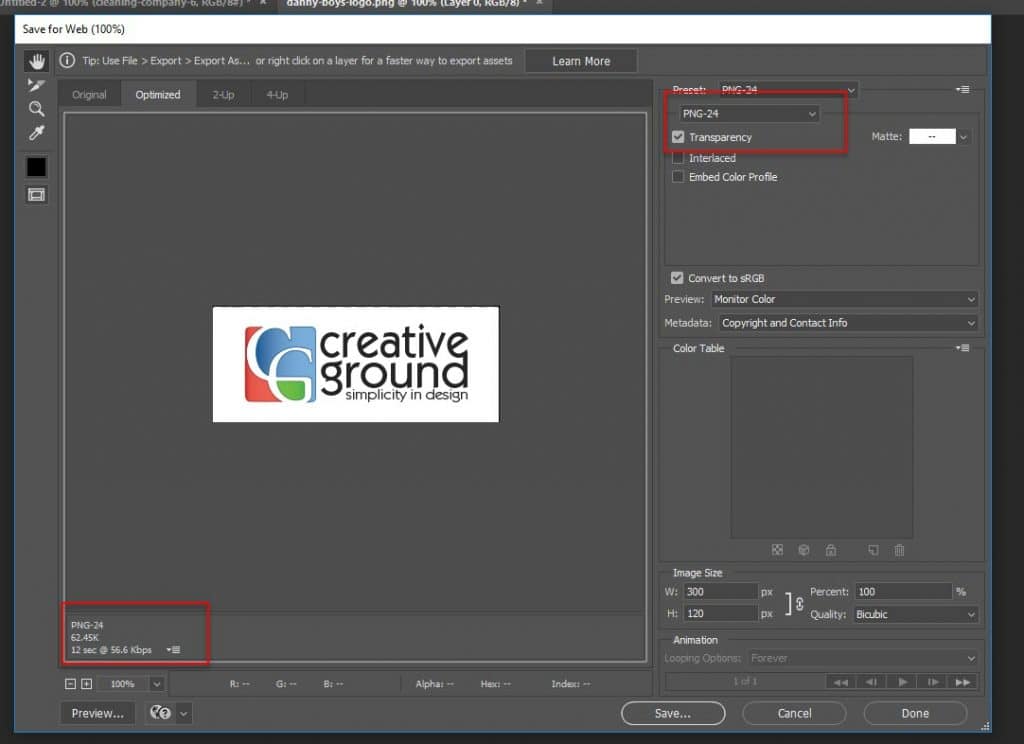The height and width of the screenshot is (744, 1024).
Task: Click the next frame animation button
Action: click(x=933, y=682)
